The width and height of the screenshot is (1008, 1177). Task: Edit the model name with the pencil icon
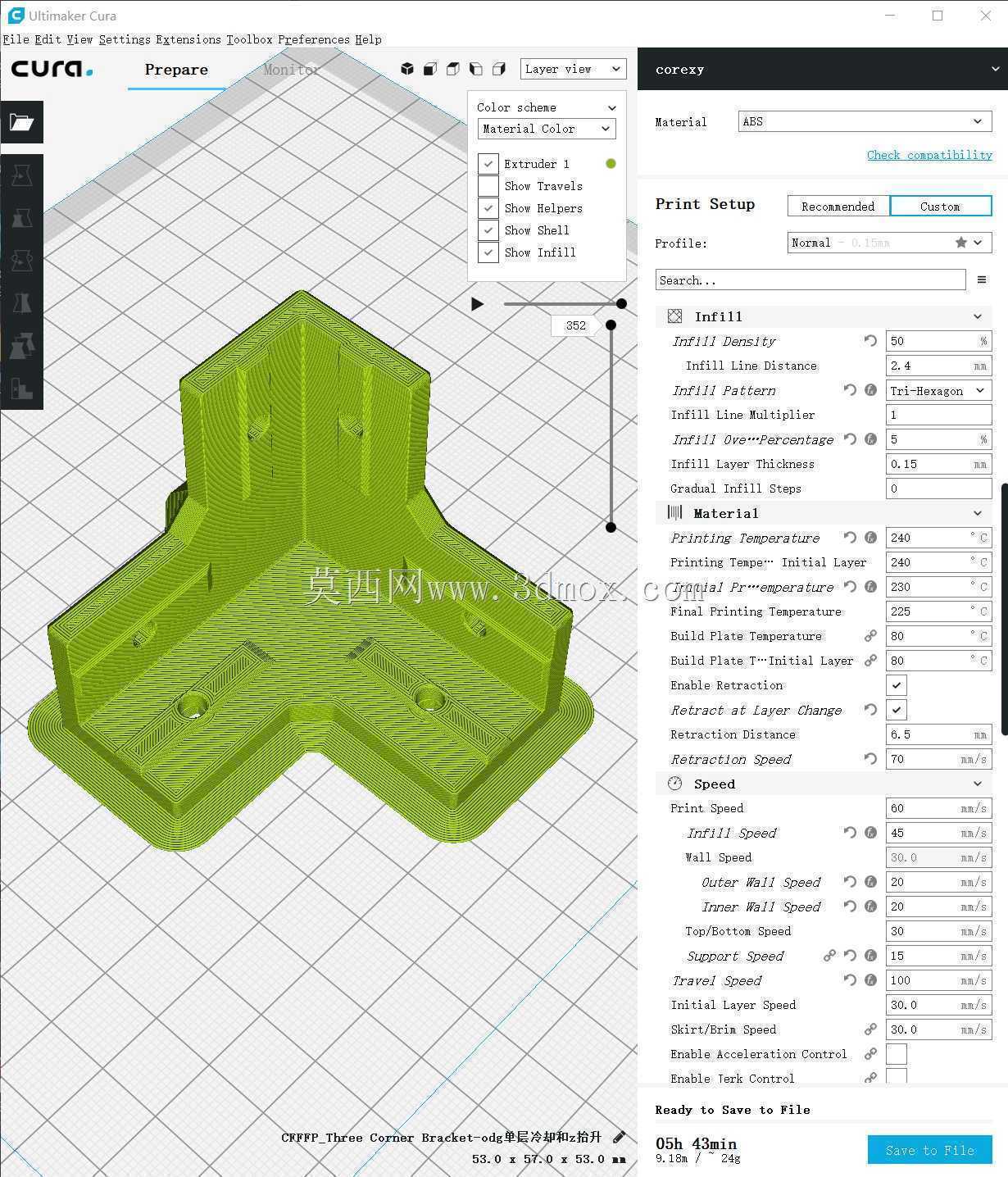coord(620,1137)
